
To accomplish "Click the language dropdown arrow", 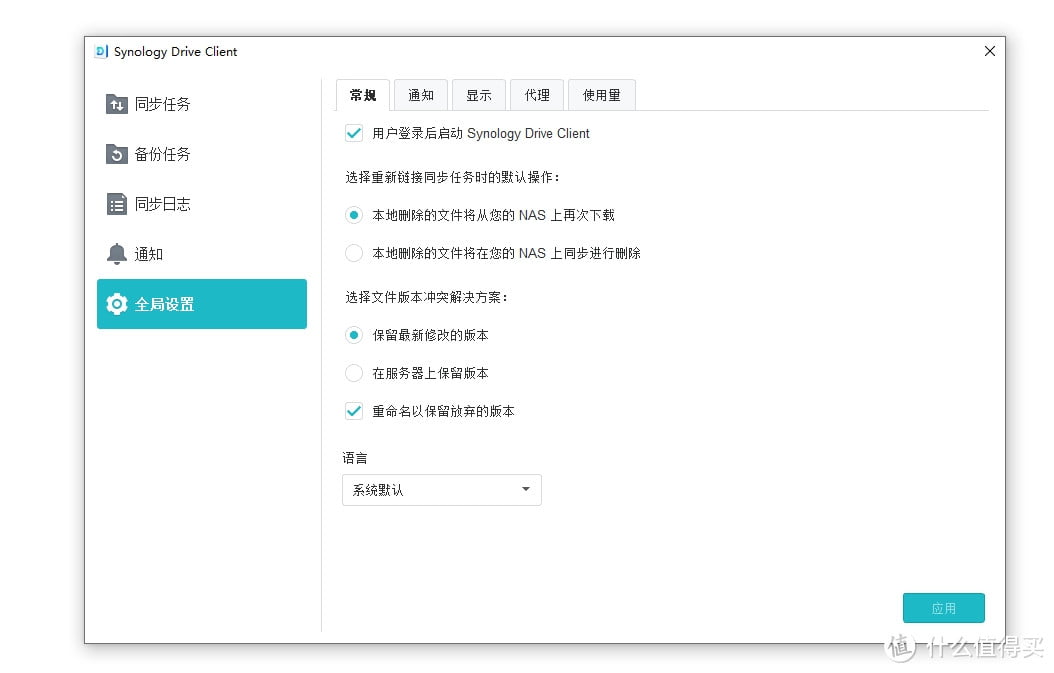I will [525, 489].
